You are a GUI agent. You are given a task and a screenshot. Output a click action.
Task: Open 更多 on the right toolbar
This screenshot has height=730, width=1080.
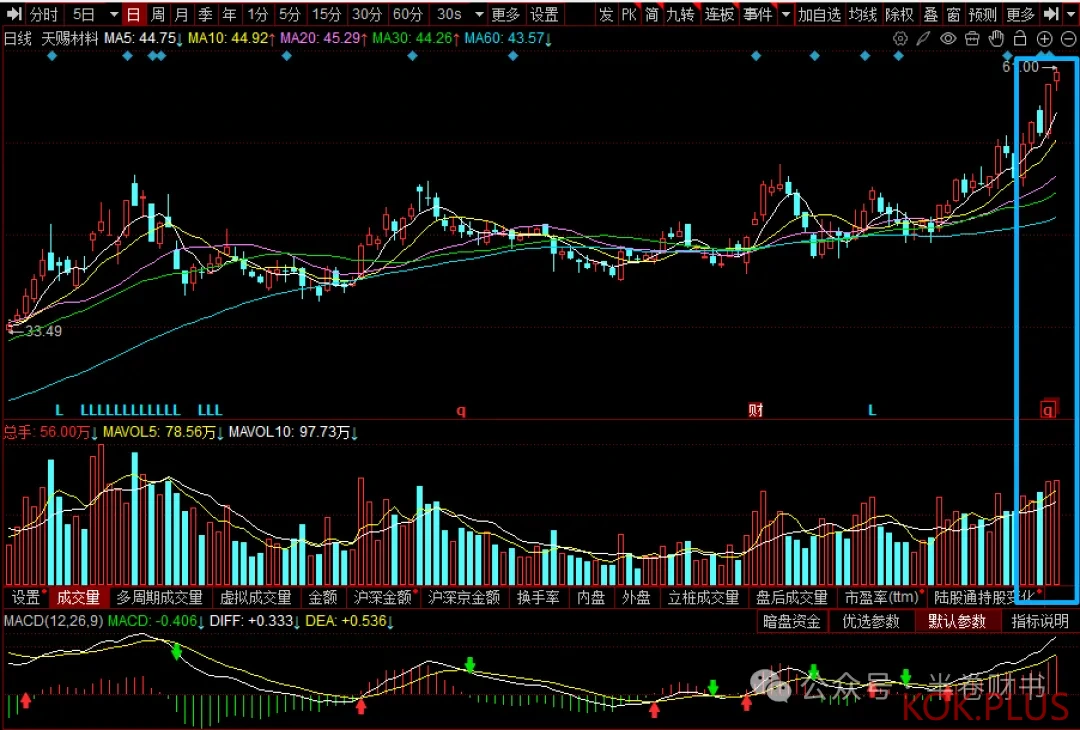1020,14
